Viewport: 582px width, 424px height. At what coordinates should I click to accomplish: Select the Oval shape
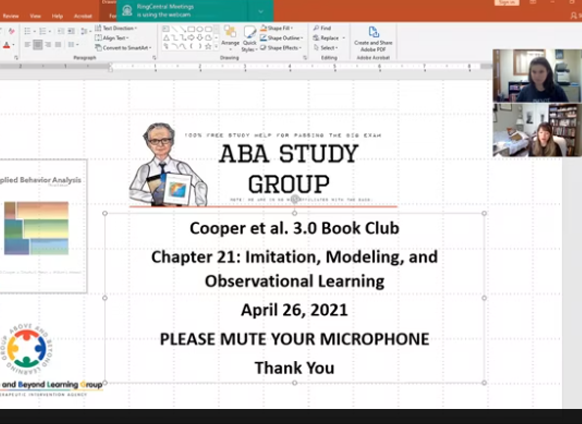click(200, 29)
